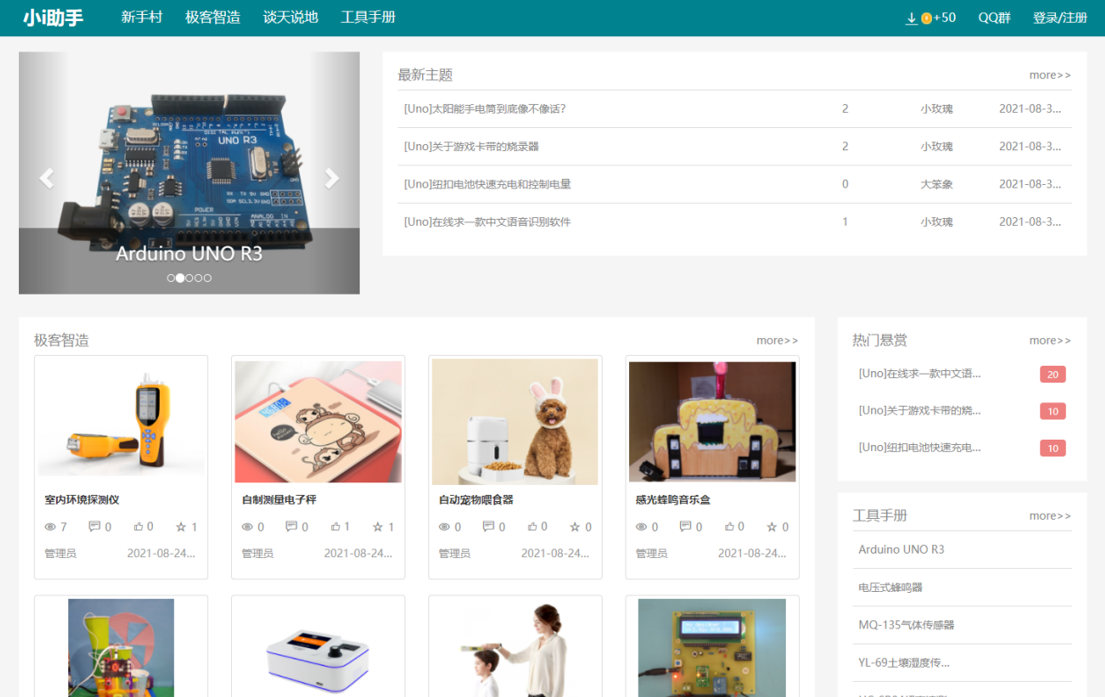Click the star icon on 室内环境探测仪 card
Image resolution: width=1105 pixels, height=697 pixels.
click(181, 527)
